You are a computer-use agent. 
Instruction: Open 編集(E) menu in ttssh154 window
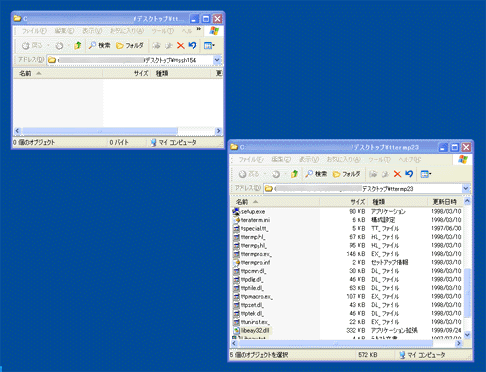click(64, 31)
